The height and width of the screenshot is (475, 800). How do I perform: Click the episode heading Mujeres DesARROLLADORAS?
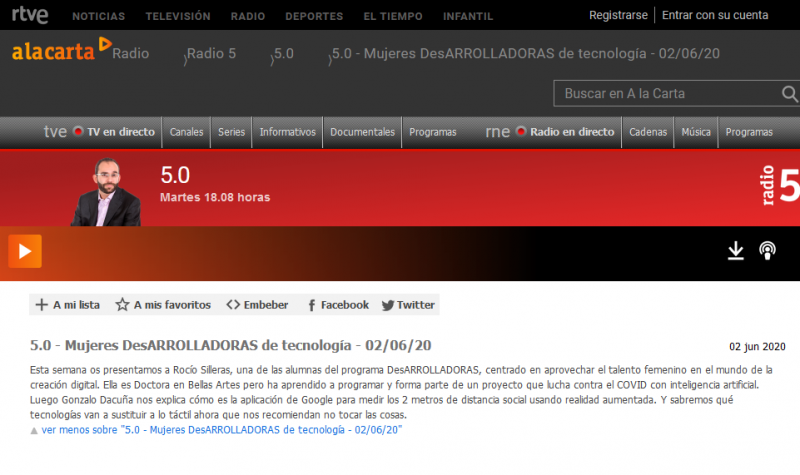pyautogui.click(x=231, y=345)
